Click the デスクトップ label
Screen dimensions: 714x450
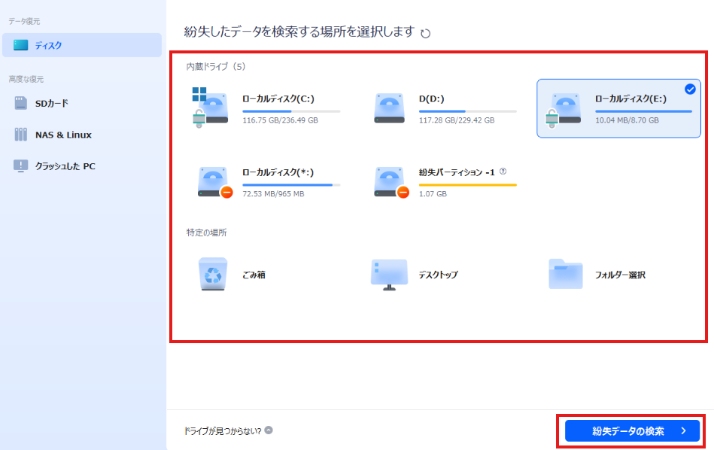tap(438, 275)
